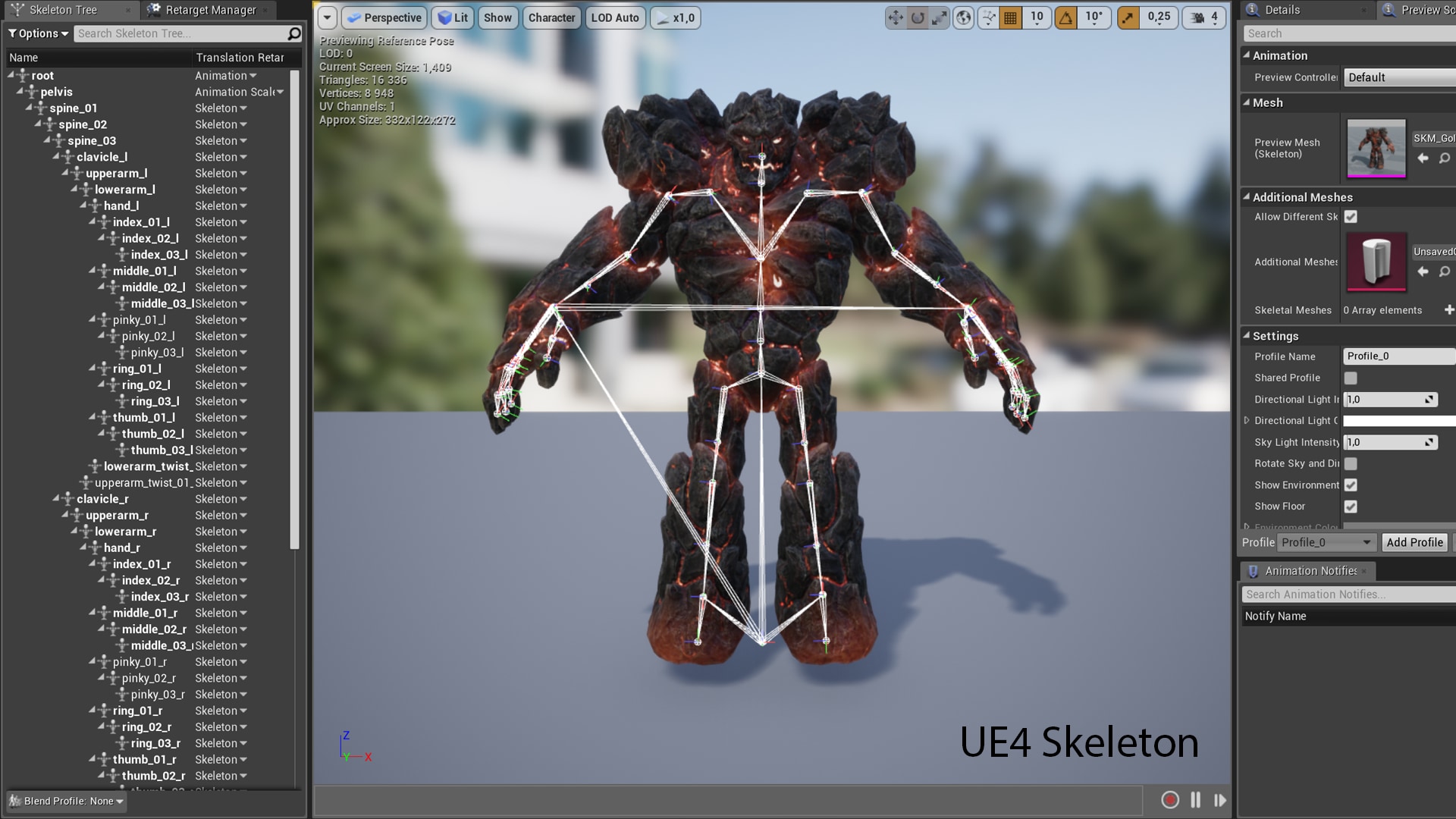Toggle world/local coordinate system globe icon
Image resolution: width=1456 pixels, height=819 pixels.
coord(963,17)
